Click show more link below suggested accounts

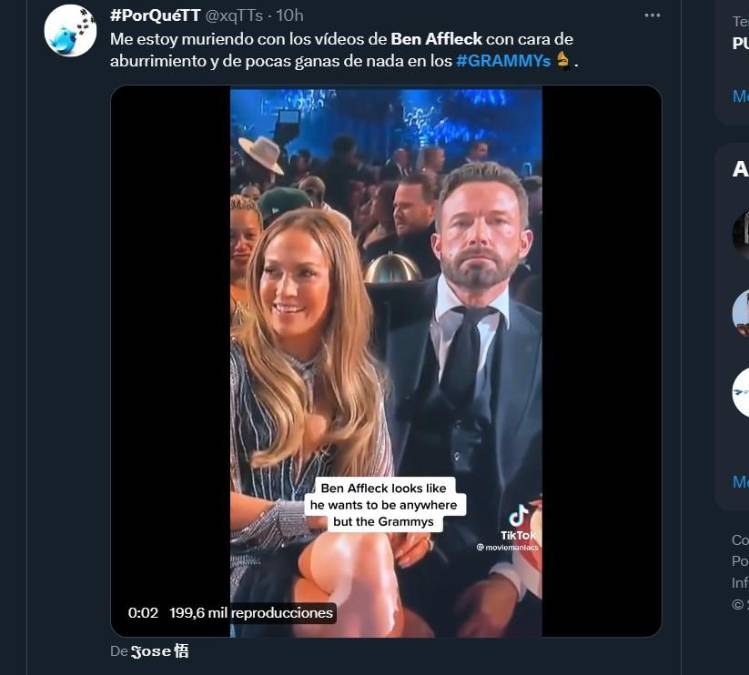click(x=740, y=482)
